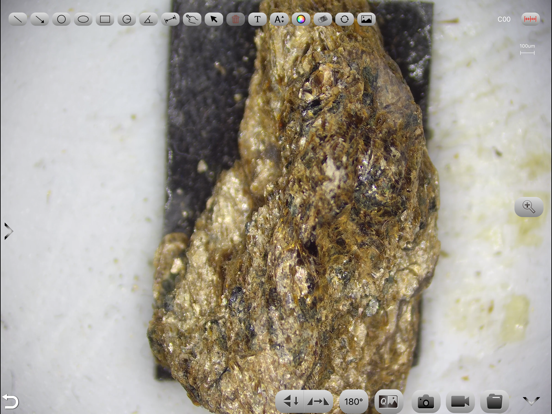Click the eraser tool icon
This screenshot has height=414, width=552.
[x=323, y=19]
